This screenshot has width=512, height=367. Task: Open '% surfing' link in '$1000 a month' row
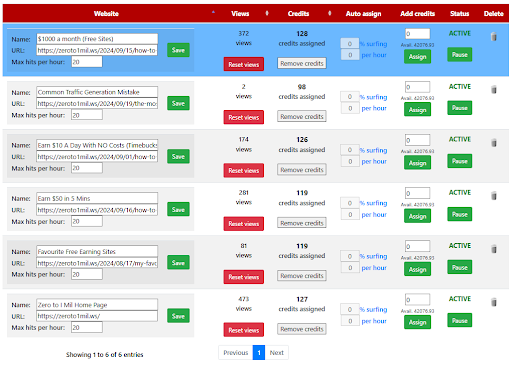(373, 44)
